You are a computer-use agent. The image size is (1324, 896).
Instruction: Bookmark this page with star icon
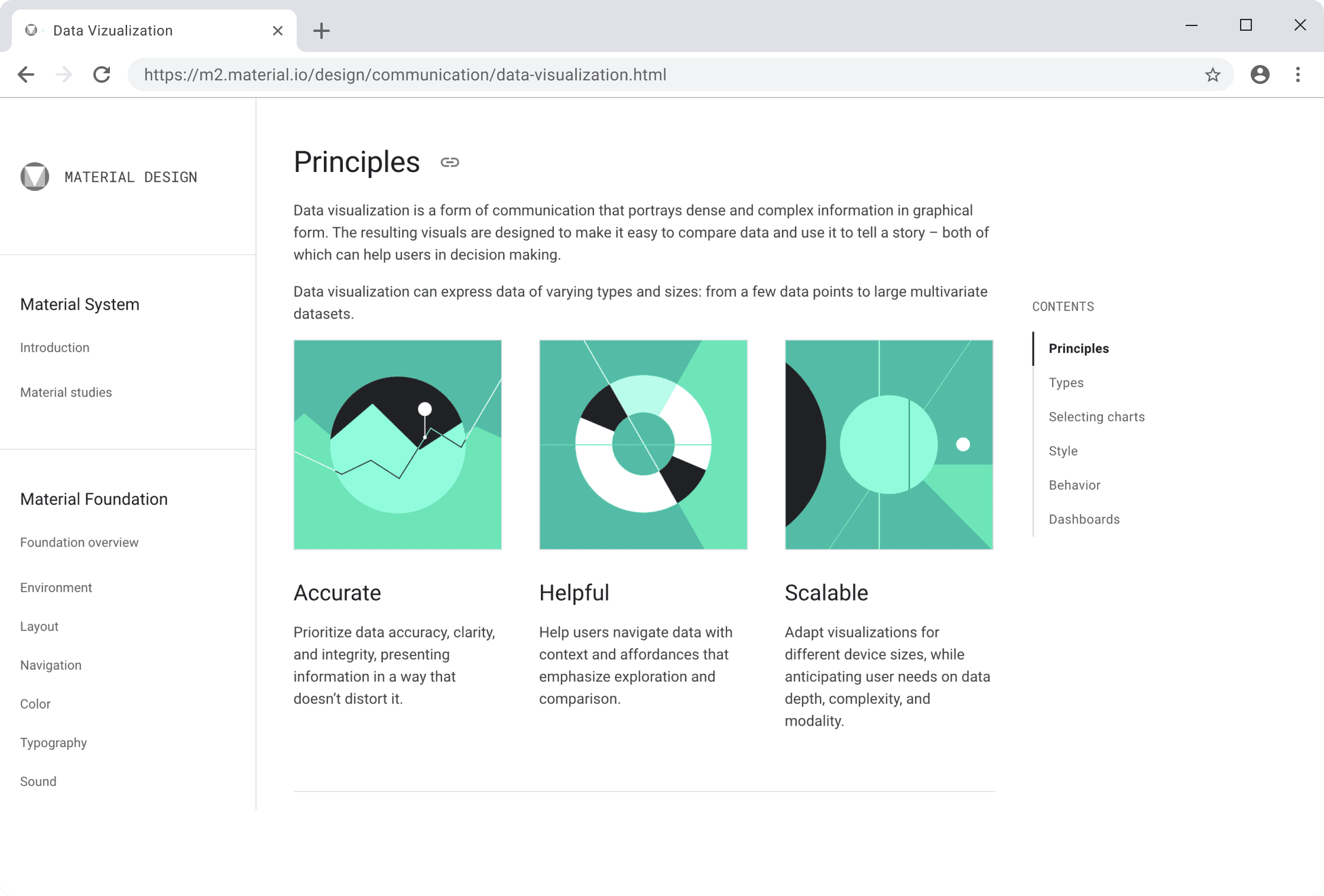click(1212, 74)
